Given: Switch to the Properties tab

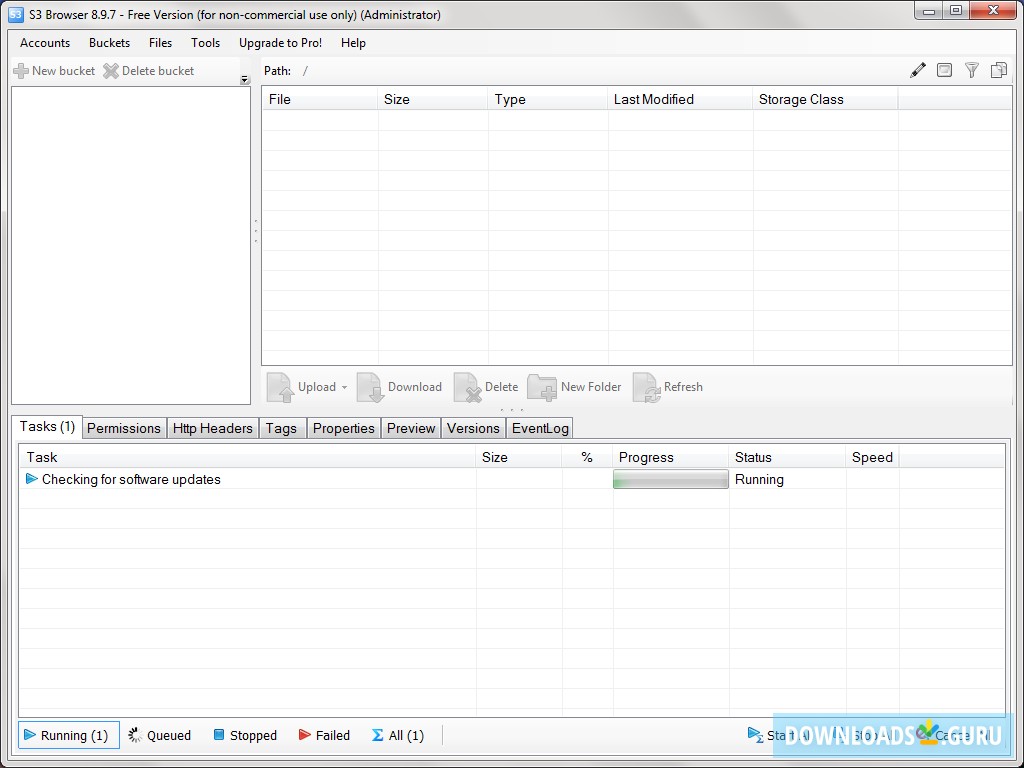Looking at the screenshot, I should [344, 428].
